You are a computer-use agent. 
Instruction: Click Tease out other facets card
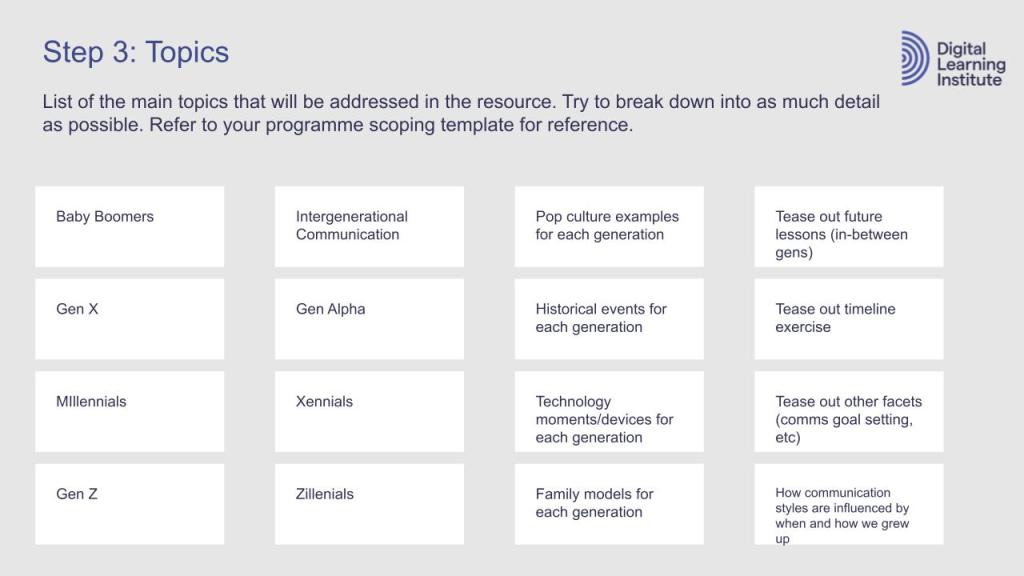pos(849,411)
